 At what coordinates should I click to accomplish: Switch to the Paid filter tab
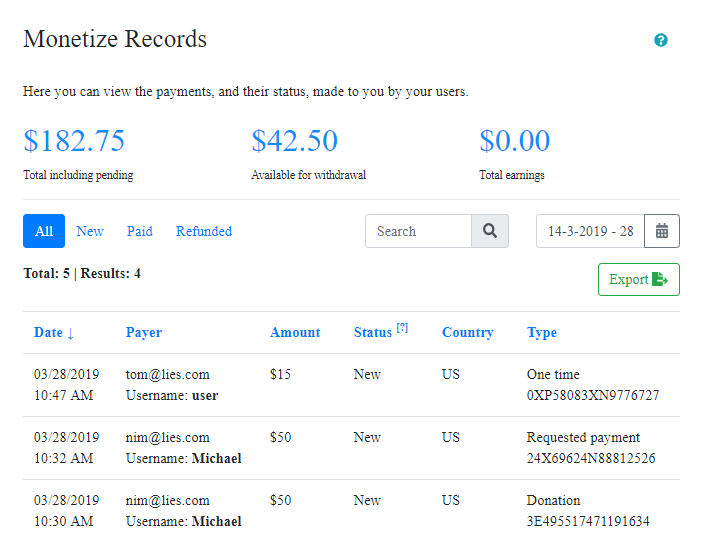(140, 231)
